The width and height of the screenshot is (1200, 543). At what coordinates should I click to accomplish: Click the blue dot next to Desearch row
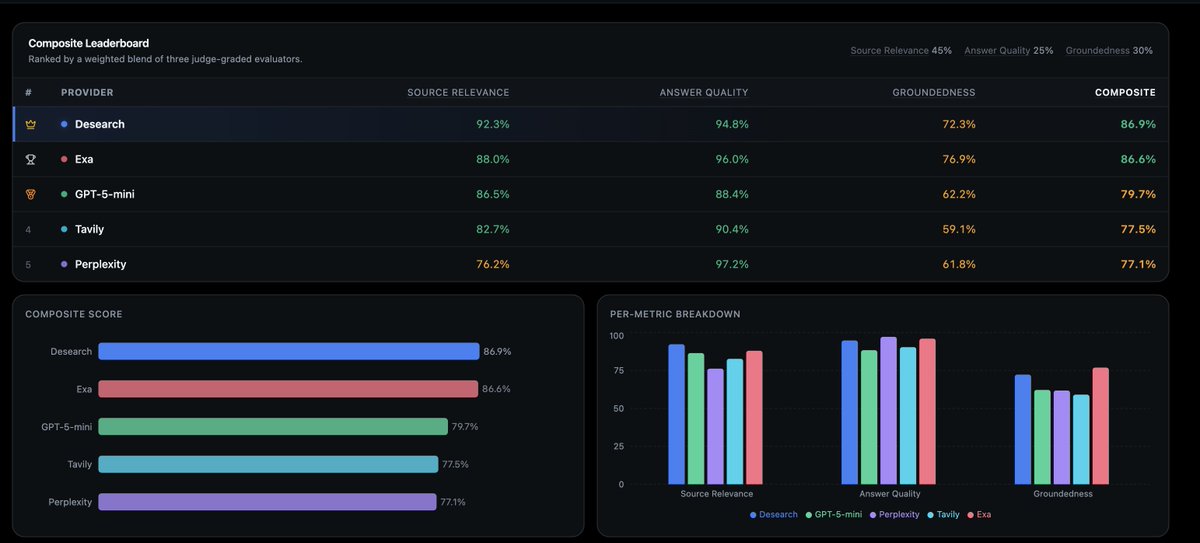pyautogui.click(x=64, y=125)
